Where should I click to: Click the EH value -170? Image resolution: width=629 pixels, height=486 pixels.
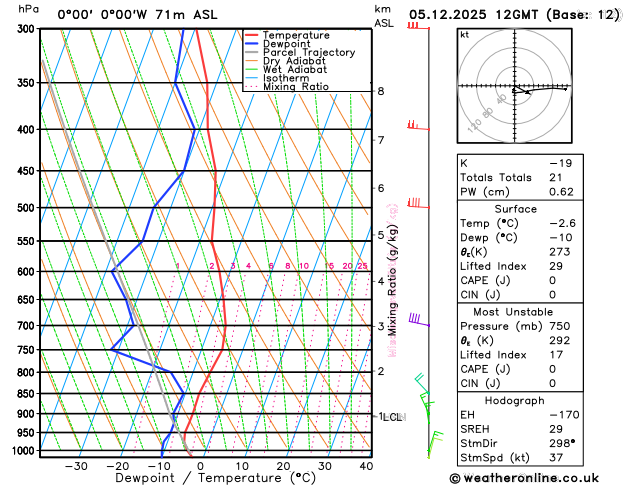564,415
